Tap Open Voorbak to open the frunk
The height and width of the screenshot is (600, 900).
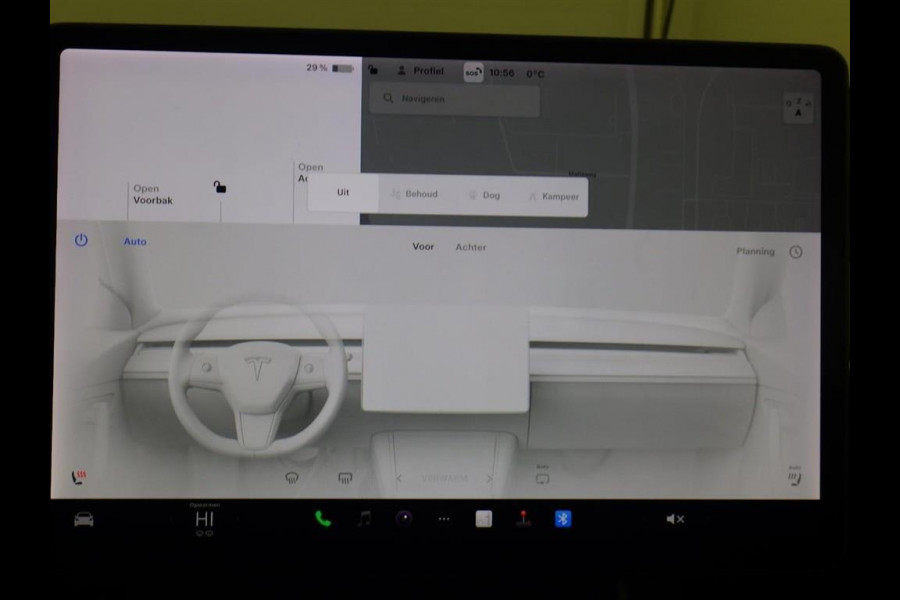[155, 194]
